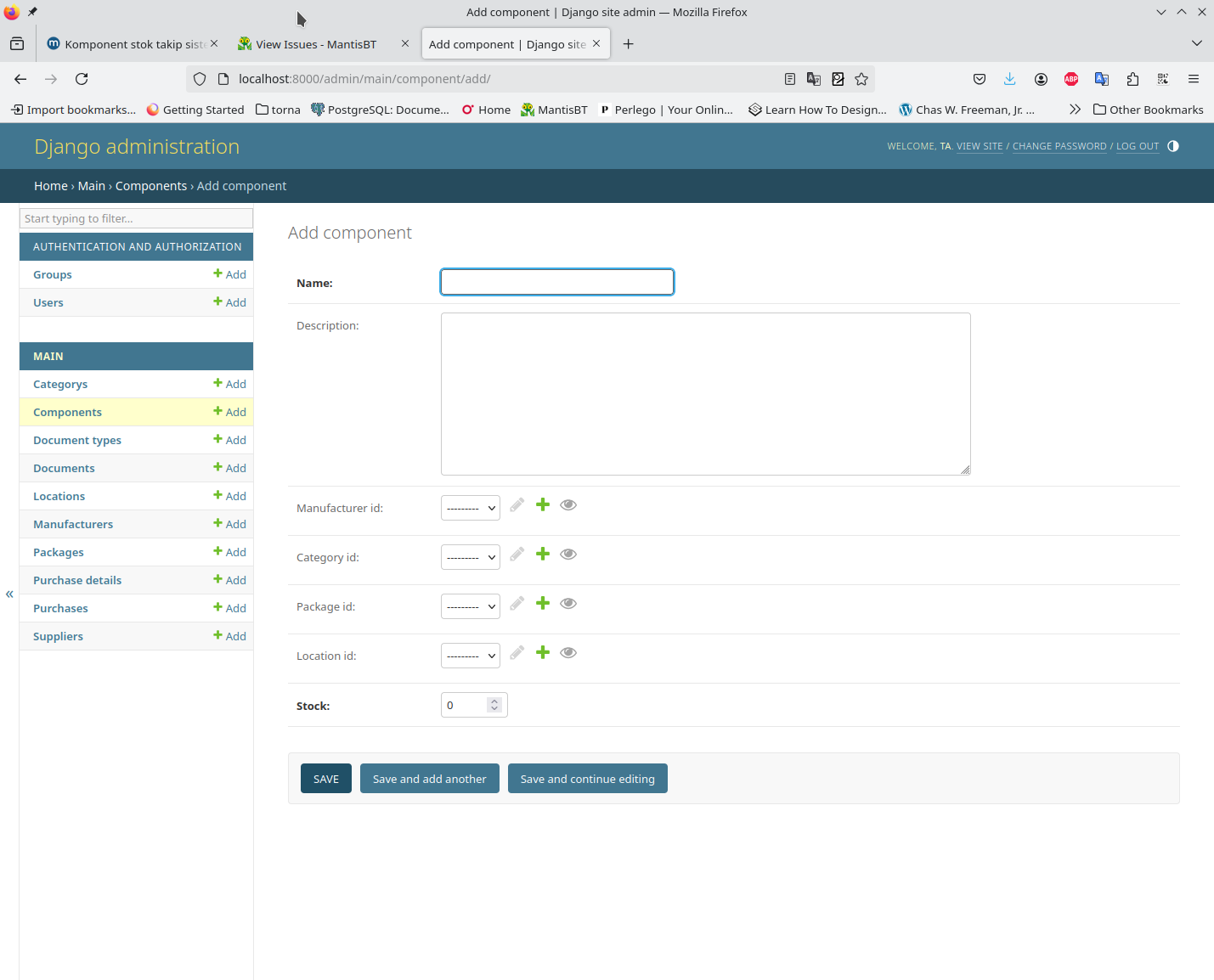This screenshot has width=1214, height=980.
Task: Collapse the sidebar with the double-chevron toggle
Action: (9, 594)
